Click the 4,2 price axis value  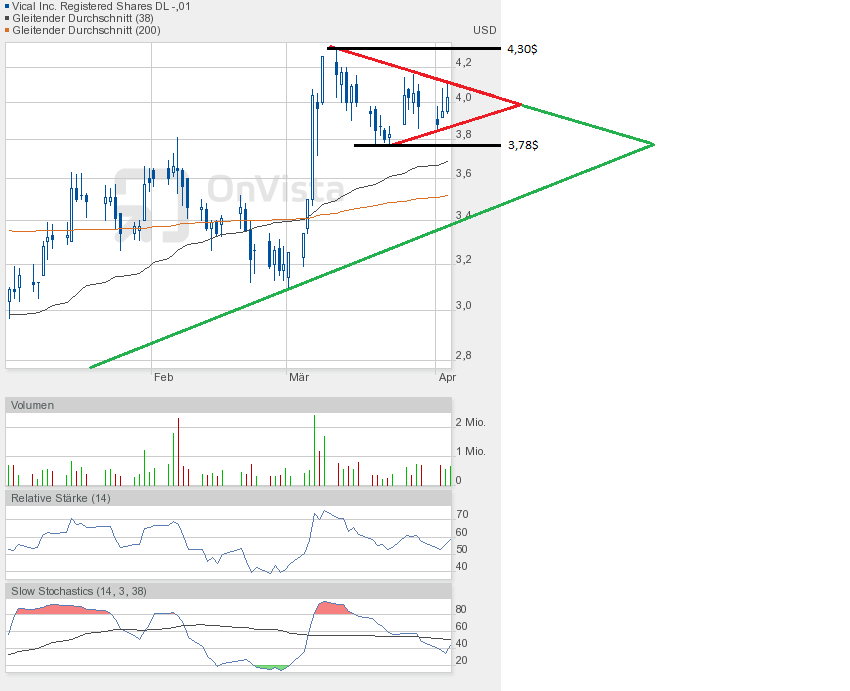pyautogui.click(x=463, y=62)
